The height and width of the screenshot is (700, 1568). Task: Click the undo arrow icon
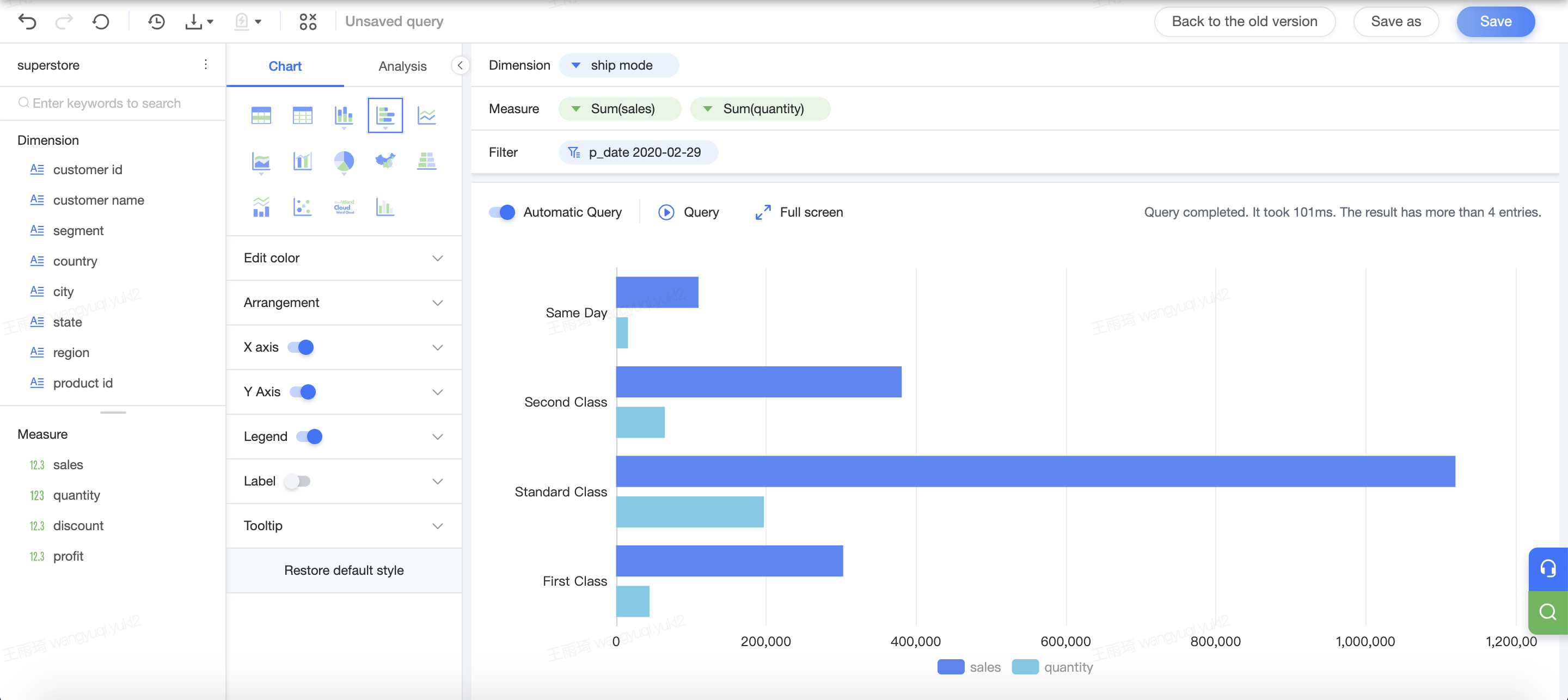click(27, 22)
